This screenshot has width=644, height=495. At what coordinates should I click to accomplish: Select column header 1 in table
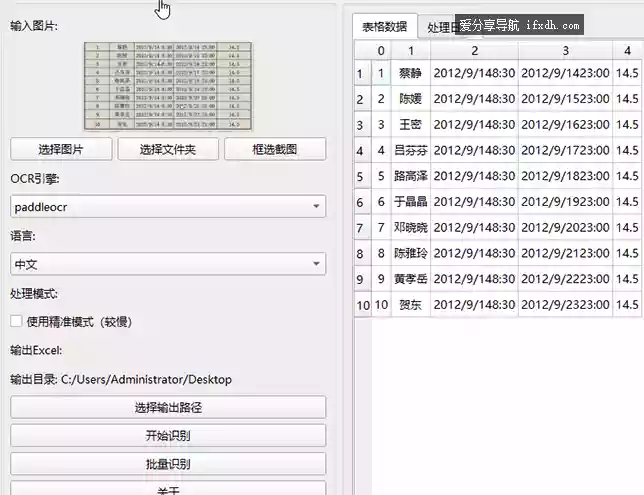(x=411, y=50)
